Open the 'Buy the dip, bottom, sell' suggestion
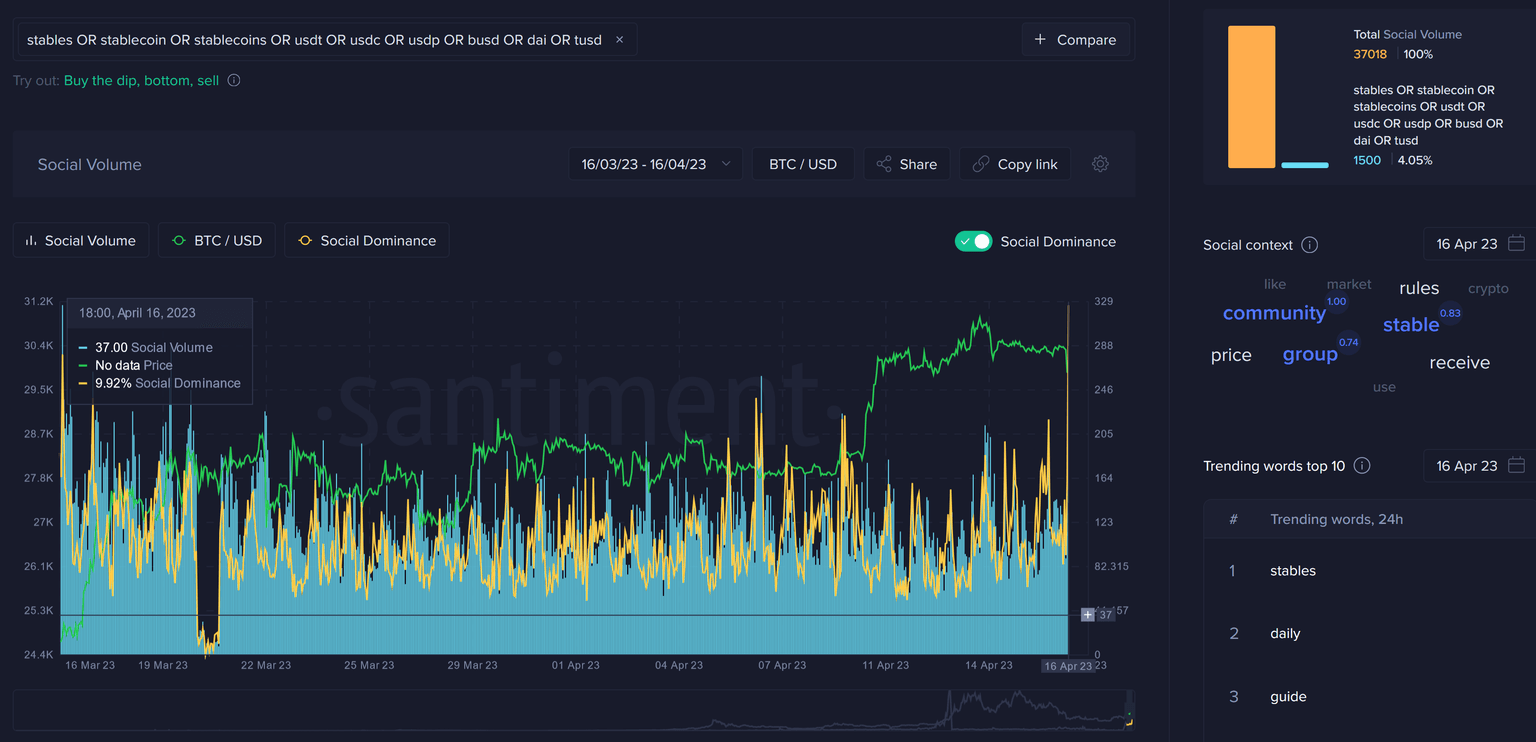The height and width of the screenshot is (742, 1536). point(143,80)
